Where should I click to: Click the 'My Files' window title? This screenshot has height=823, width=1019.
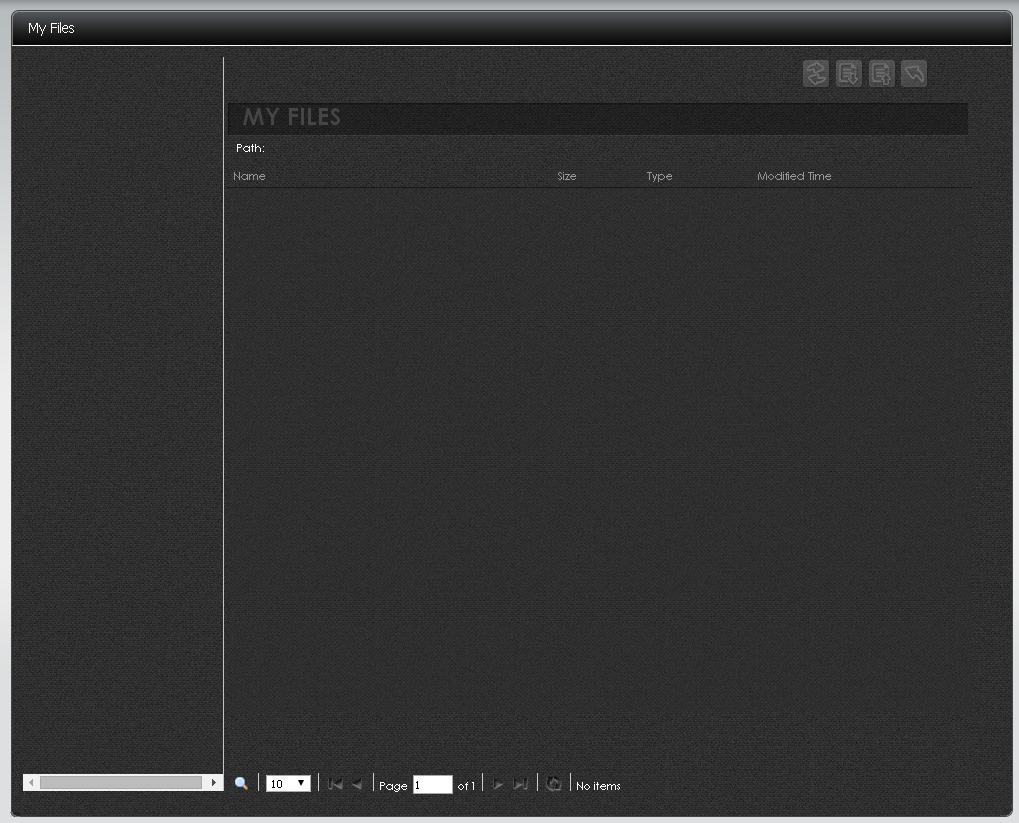(51, 28)
